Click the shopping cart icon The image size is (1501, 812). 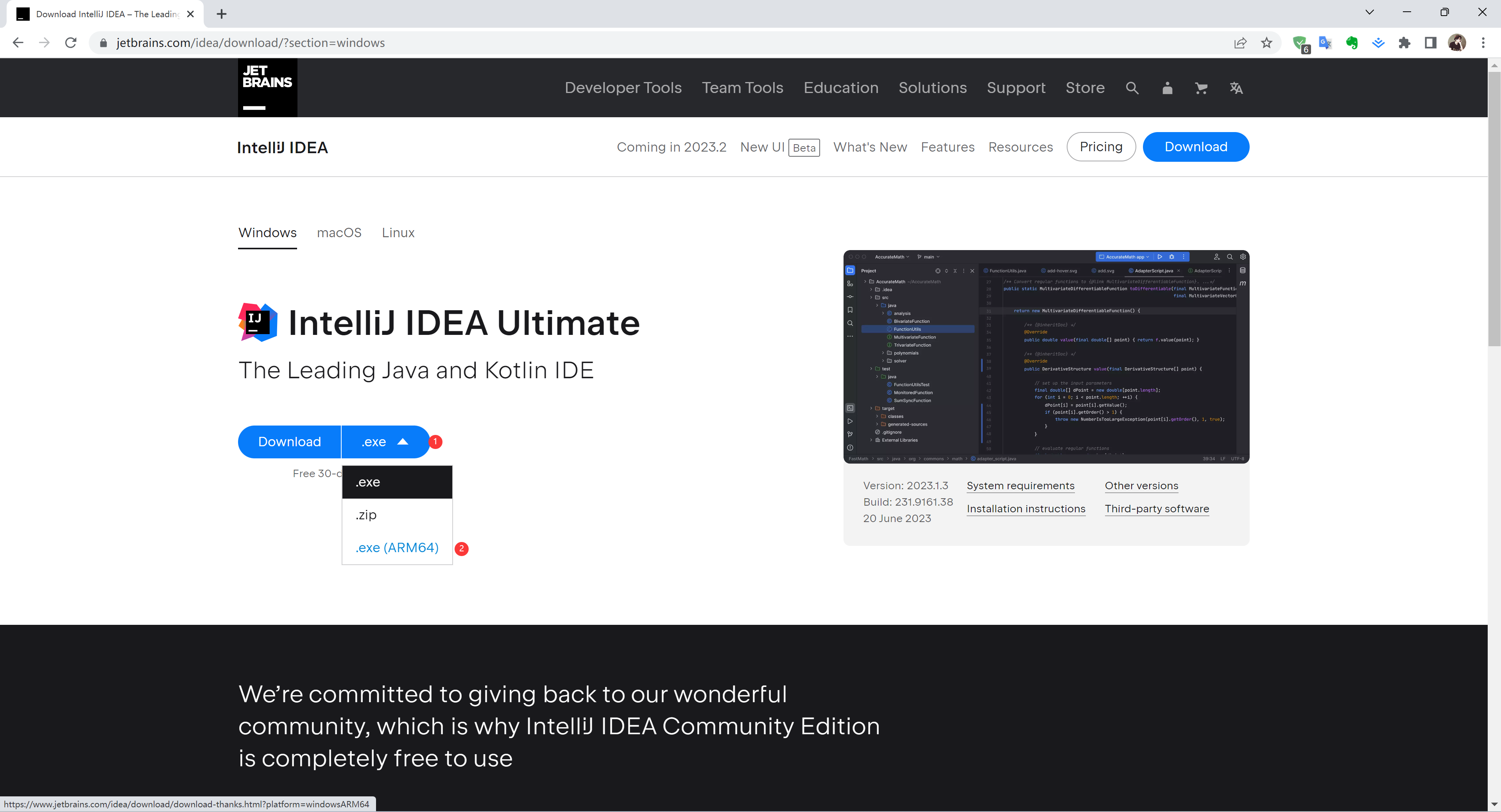(1201, 88)
